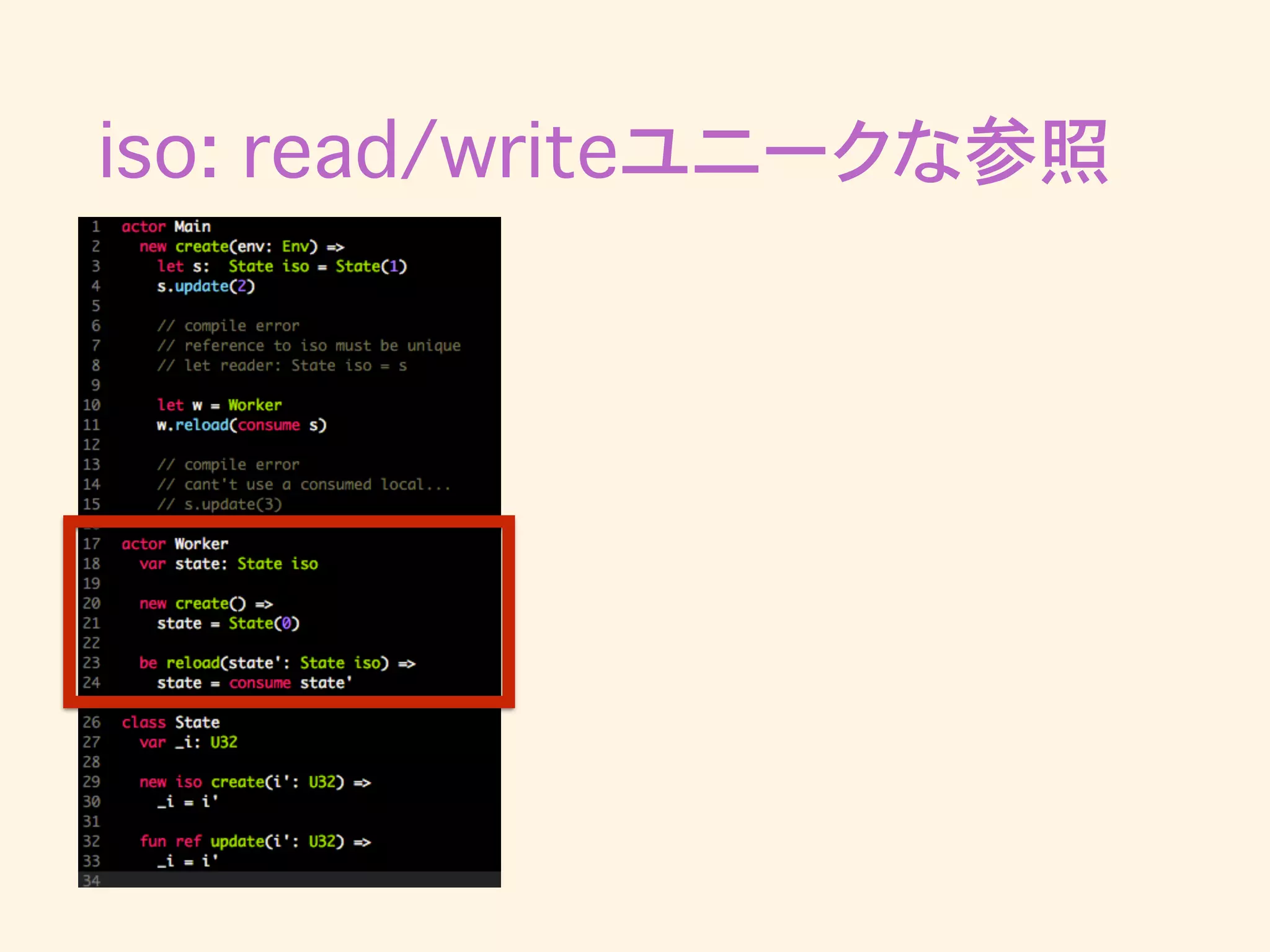Click comment '// cant't use a consumed local...'
This screenshot has height=952, width=1270.
click(304, 485)
